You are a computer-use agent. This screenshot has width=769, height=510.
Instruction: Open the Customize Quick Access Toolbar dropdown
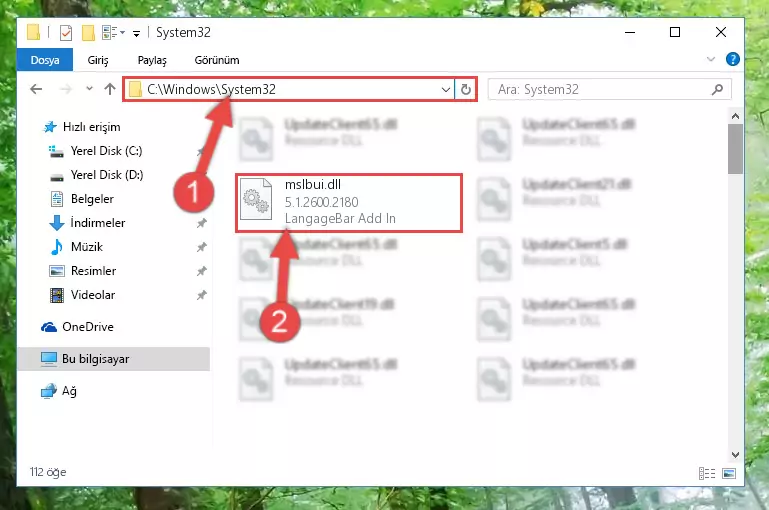click(x=136, y=33)
